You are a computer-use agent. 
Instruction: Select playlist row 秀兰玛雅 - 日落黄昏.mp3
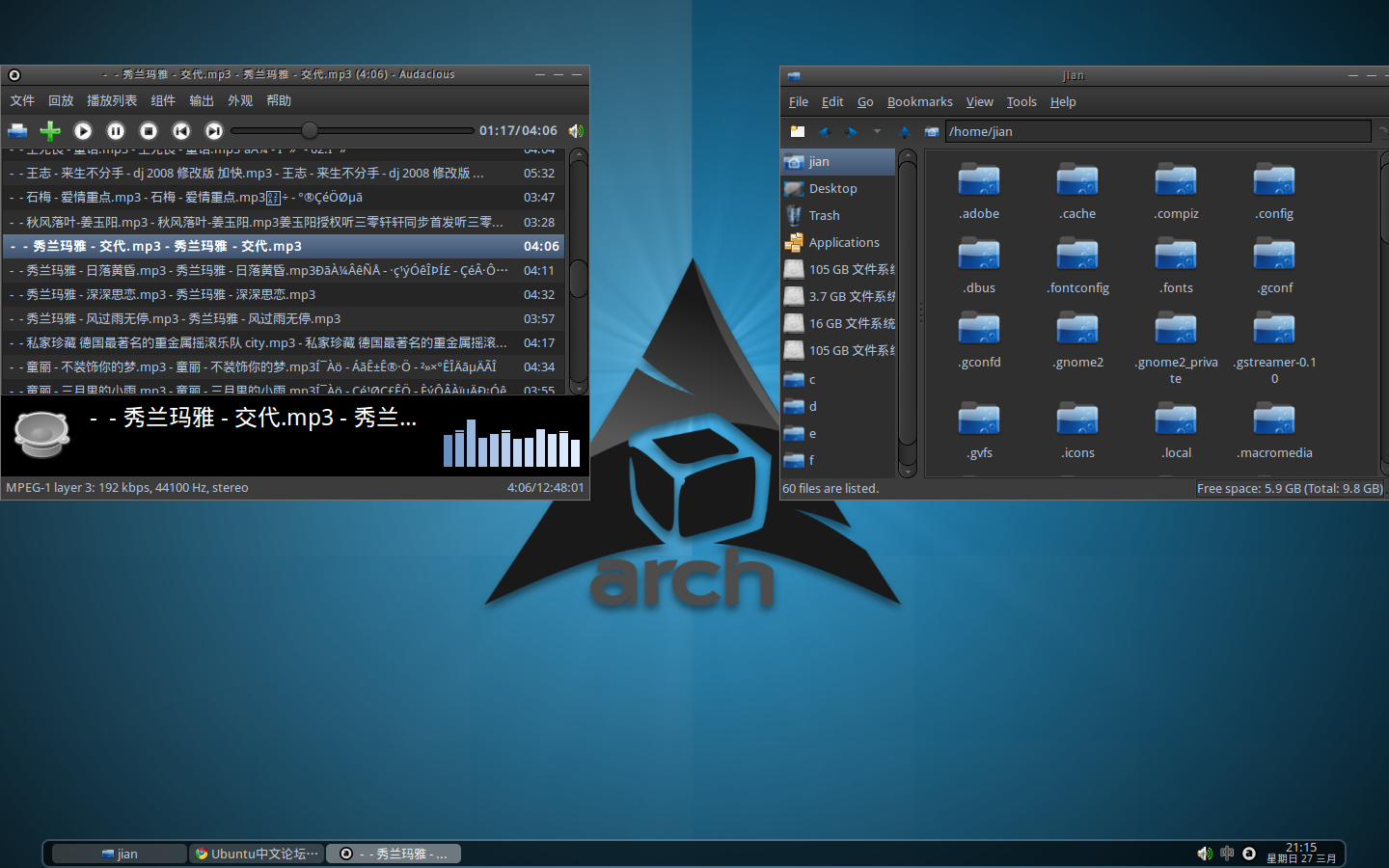coord(284,271)
